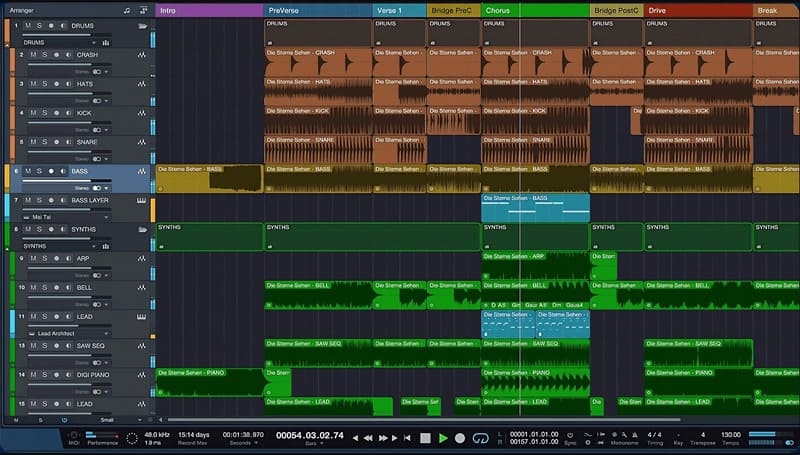
Task: Toggle the Loop button in transport
Action: click(480, 438)
